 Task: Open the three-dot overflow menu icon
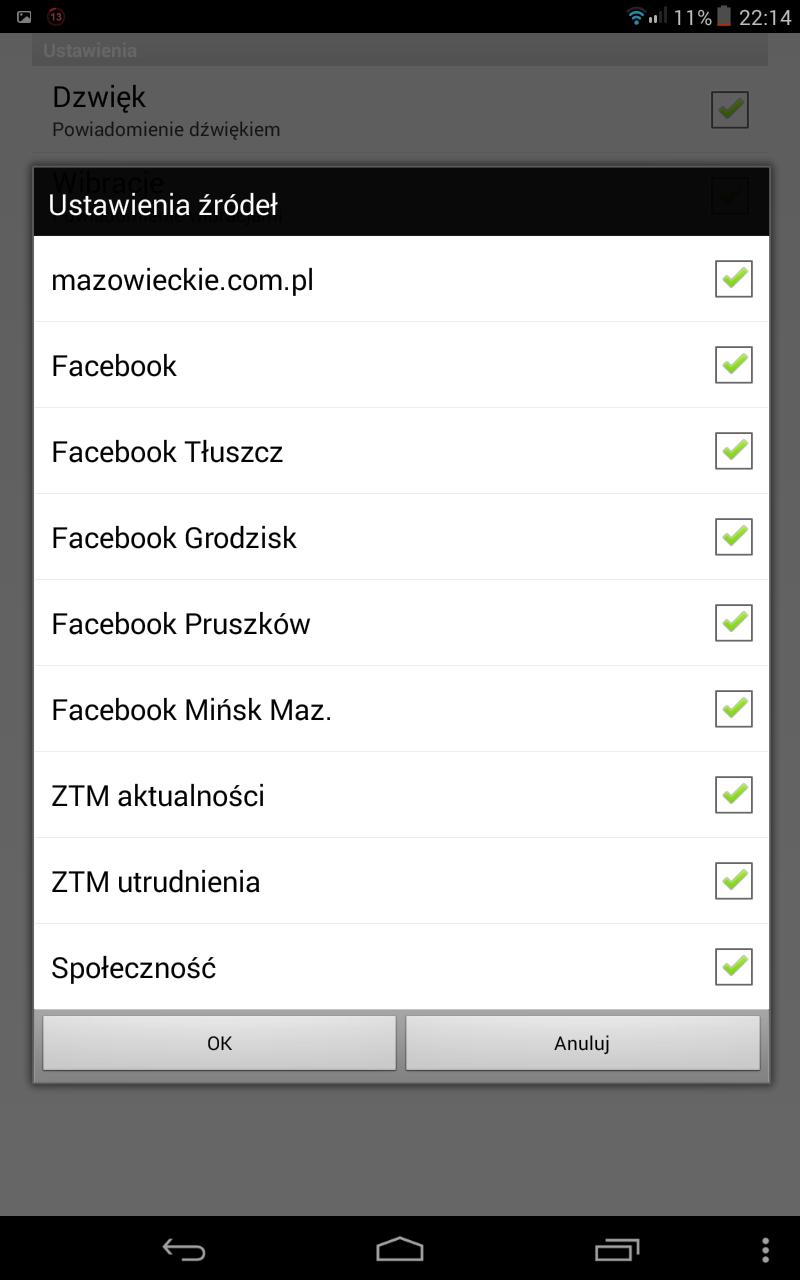click(x=765, y=1250)
